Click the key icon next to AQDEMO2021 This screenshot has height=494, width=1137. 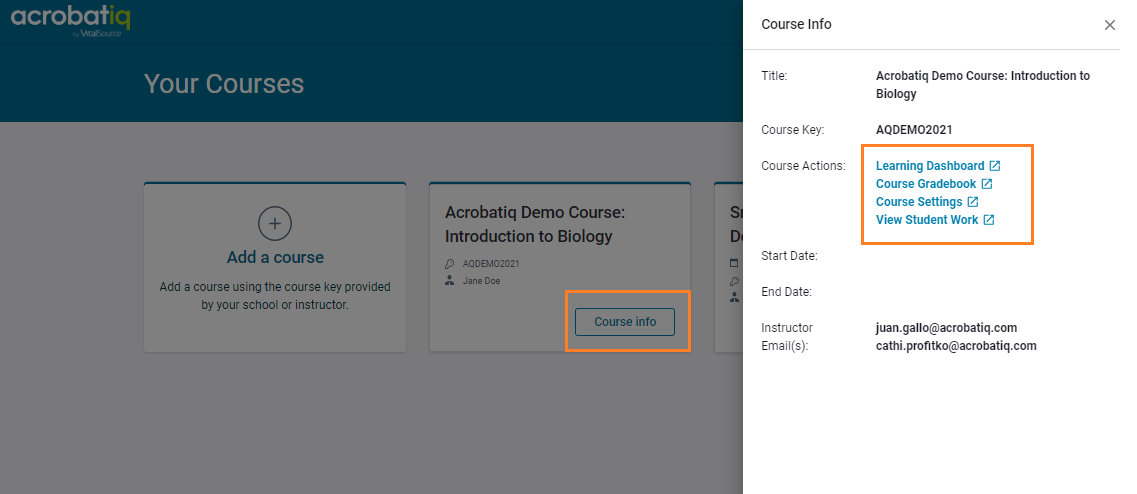450,264
